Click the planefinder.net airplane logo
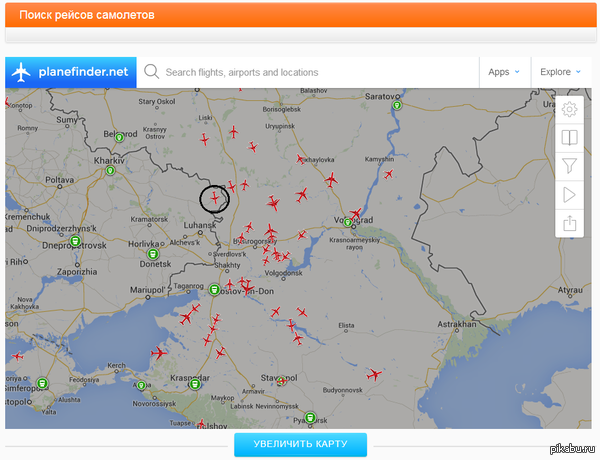The height and width of the screenshot is (460, 600). pos(20,72)
